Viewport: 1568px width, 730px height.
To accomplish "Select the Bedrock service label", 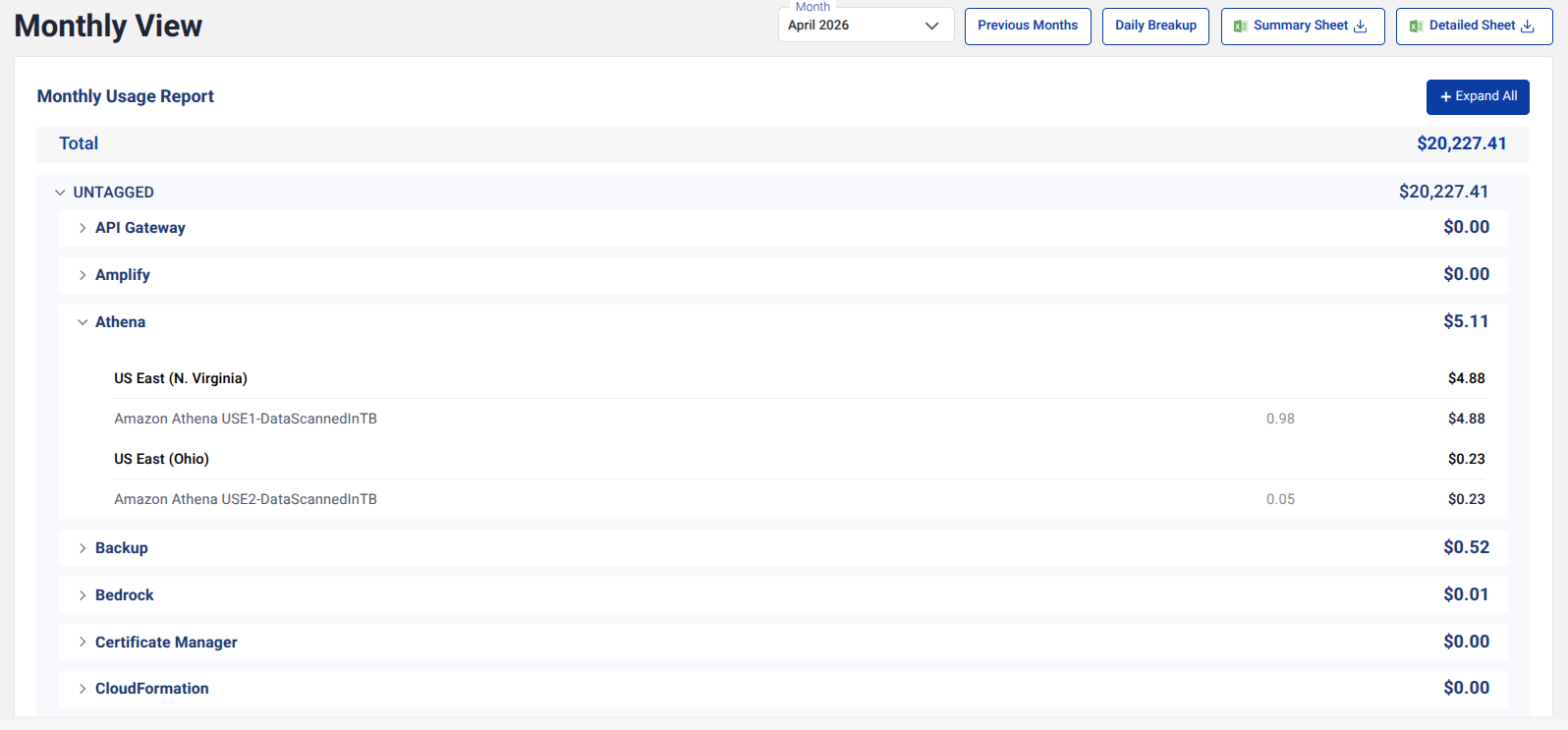I will (x=125, y=595).
